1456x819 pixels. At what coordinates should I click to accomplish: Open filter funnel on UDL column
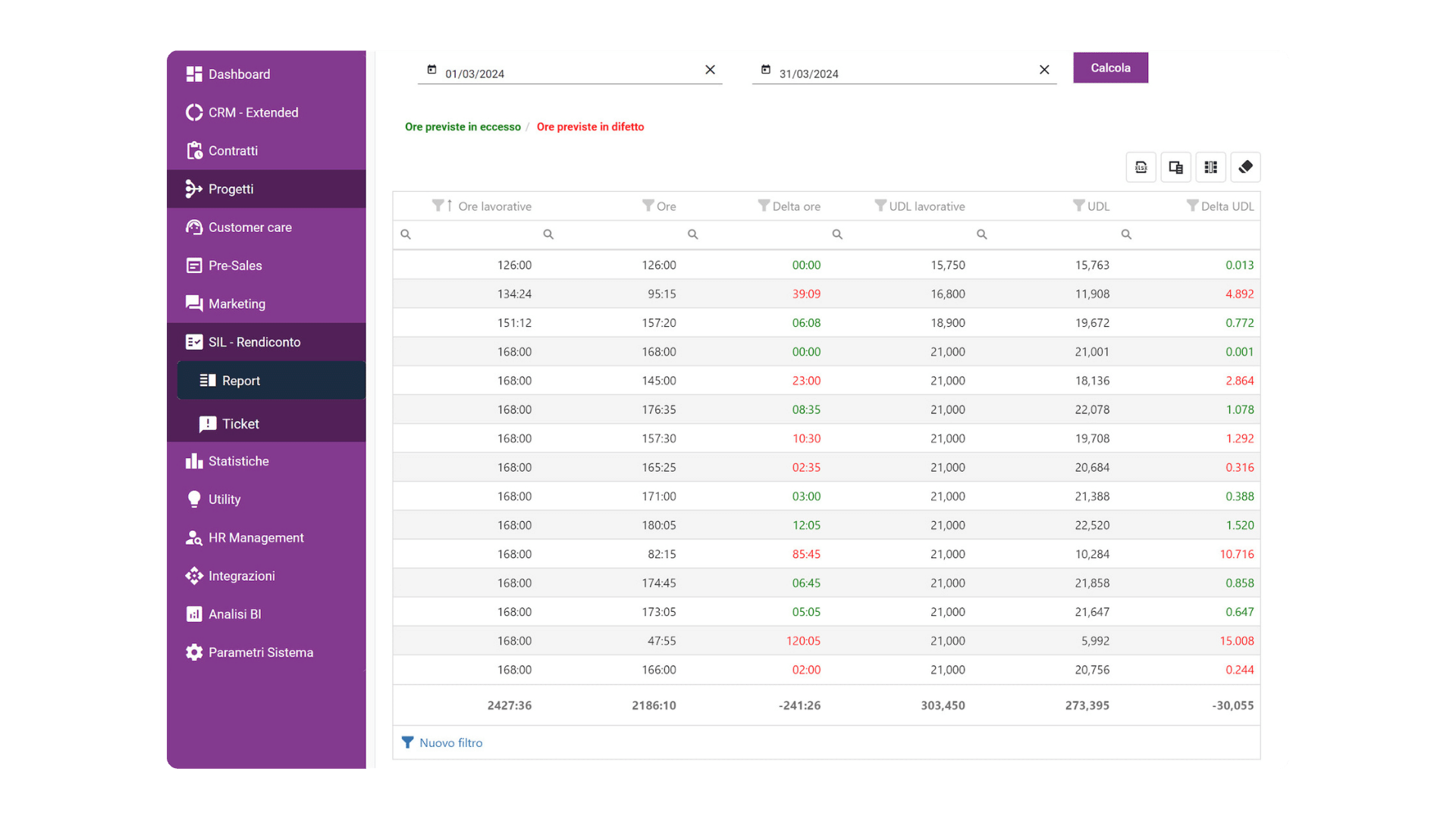(x=1078, y=206)
